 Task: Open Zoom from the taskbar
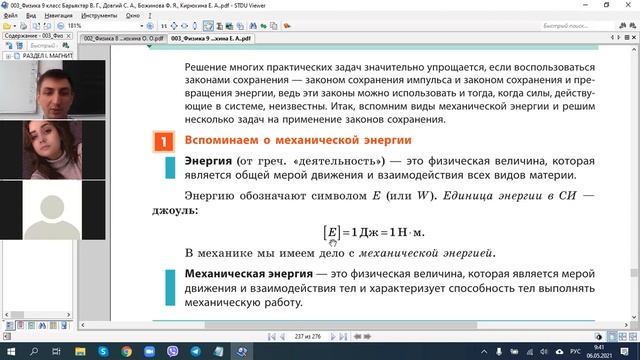click(149, 351)
